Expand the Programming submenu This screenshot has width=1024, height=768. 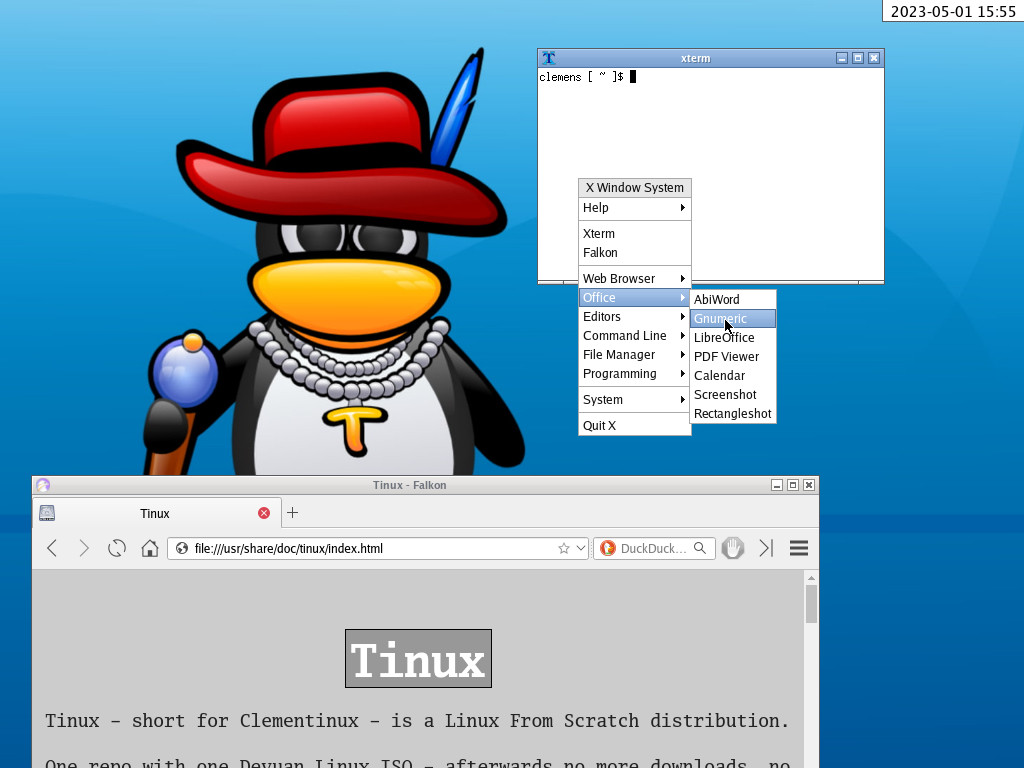pos(634,374)
